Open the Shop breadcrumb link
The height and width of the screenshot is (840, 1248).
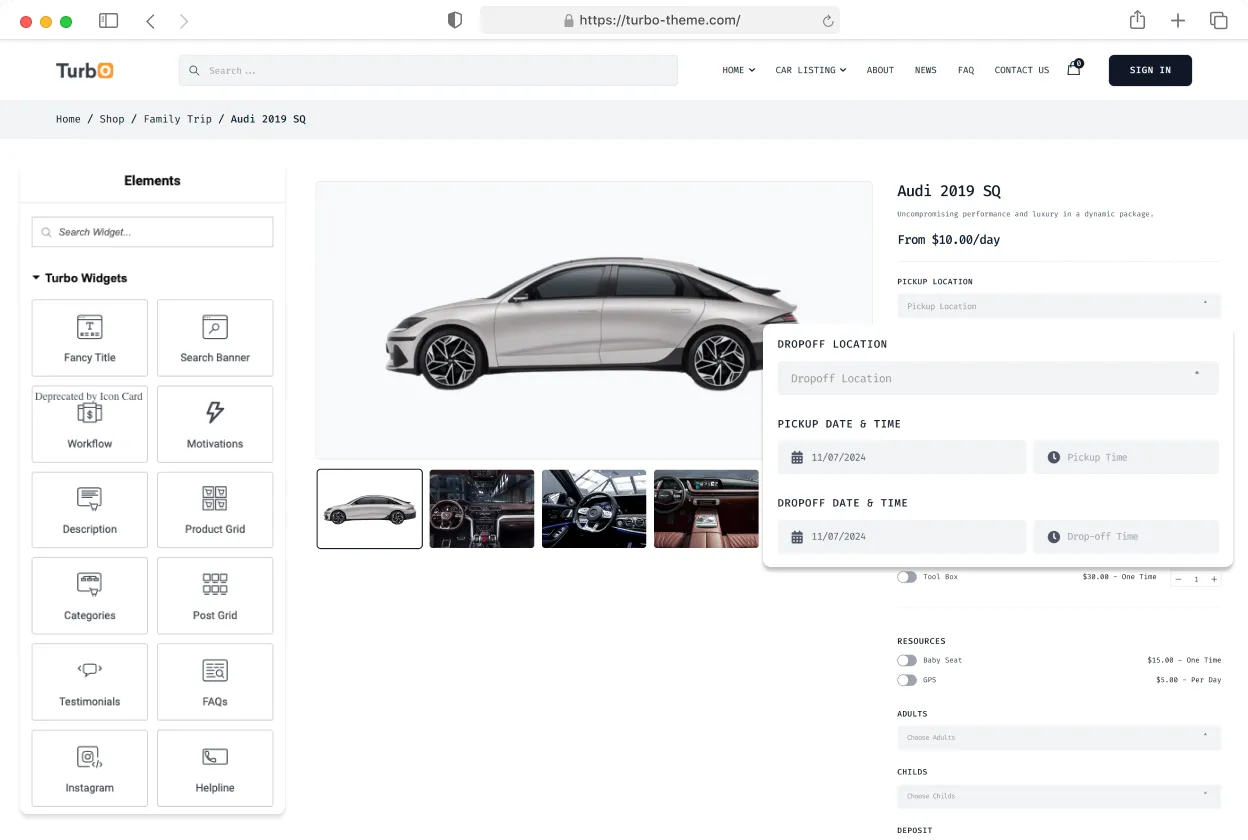(x=112, y=119)
